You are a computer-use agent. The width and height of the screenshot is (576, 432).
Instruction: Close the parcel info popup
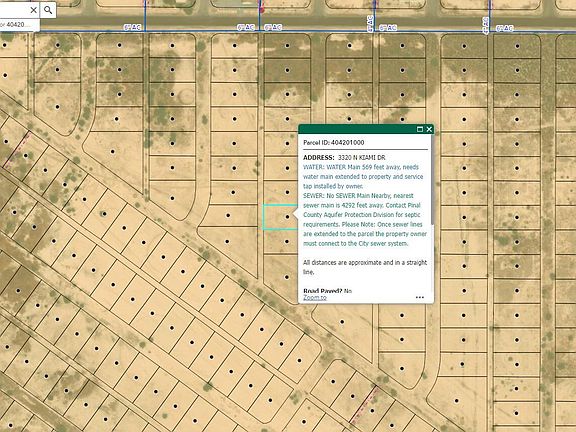429,129
